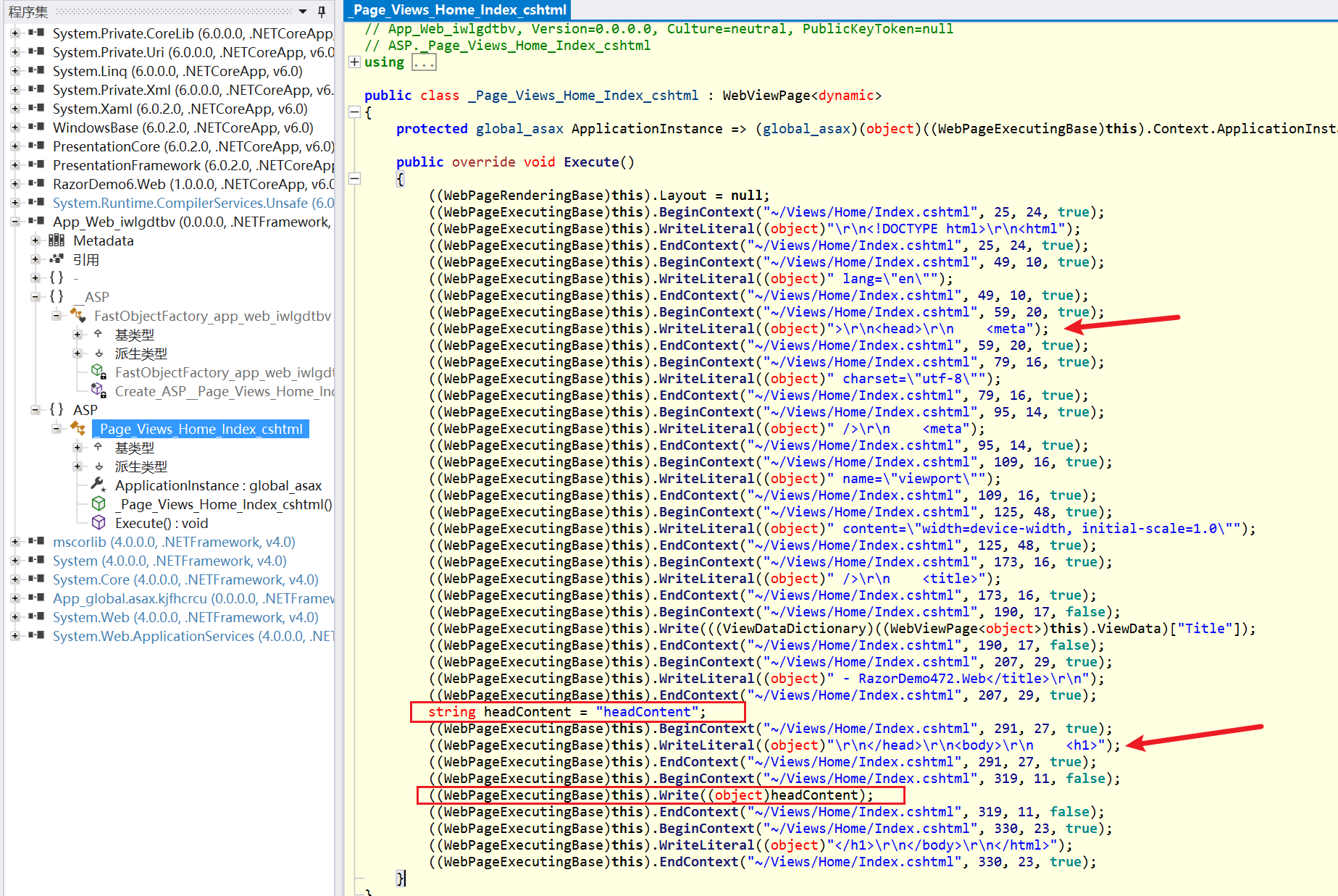Collapse the Execute() method code region

click(x=355, y=179)
